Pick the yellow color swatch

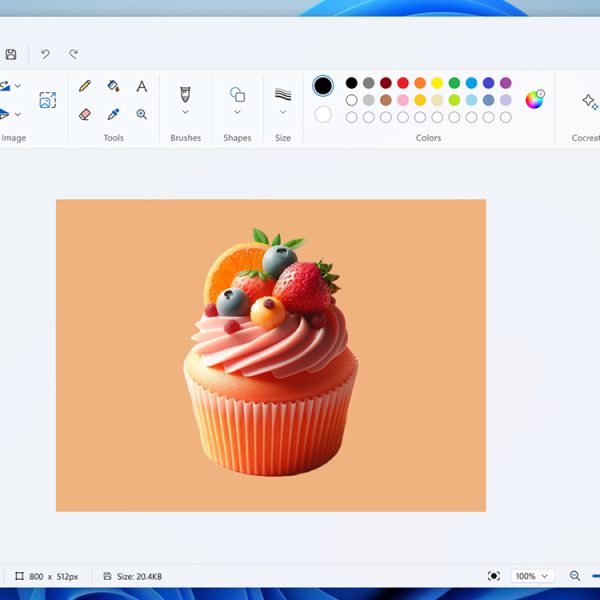(x=437, y=83)
